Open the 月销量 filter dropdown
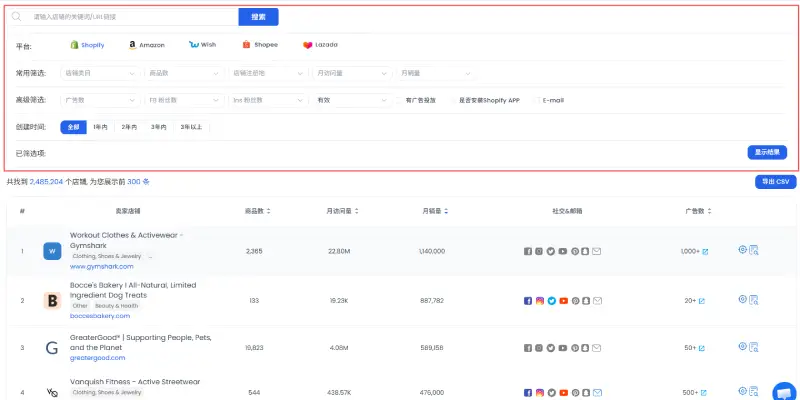The height and width of the screenshot is (400, 800). pos(436,73)
